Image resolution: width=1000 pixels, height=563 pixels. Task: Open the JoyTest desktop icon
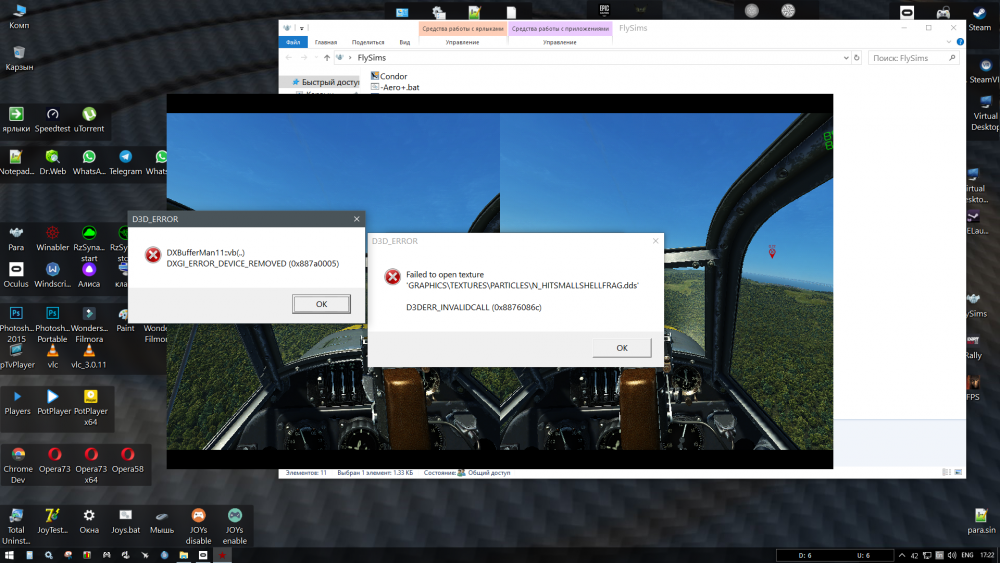tap(52, 521)
